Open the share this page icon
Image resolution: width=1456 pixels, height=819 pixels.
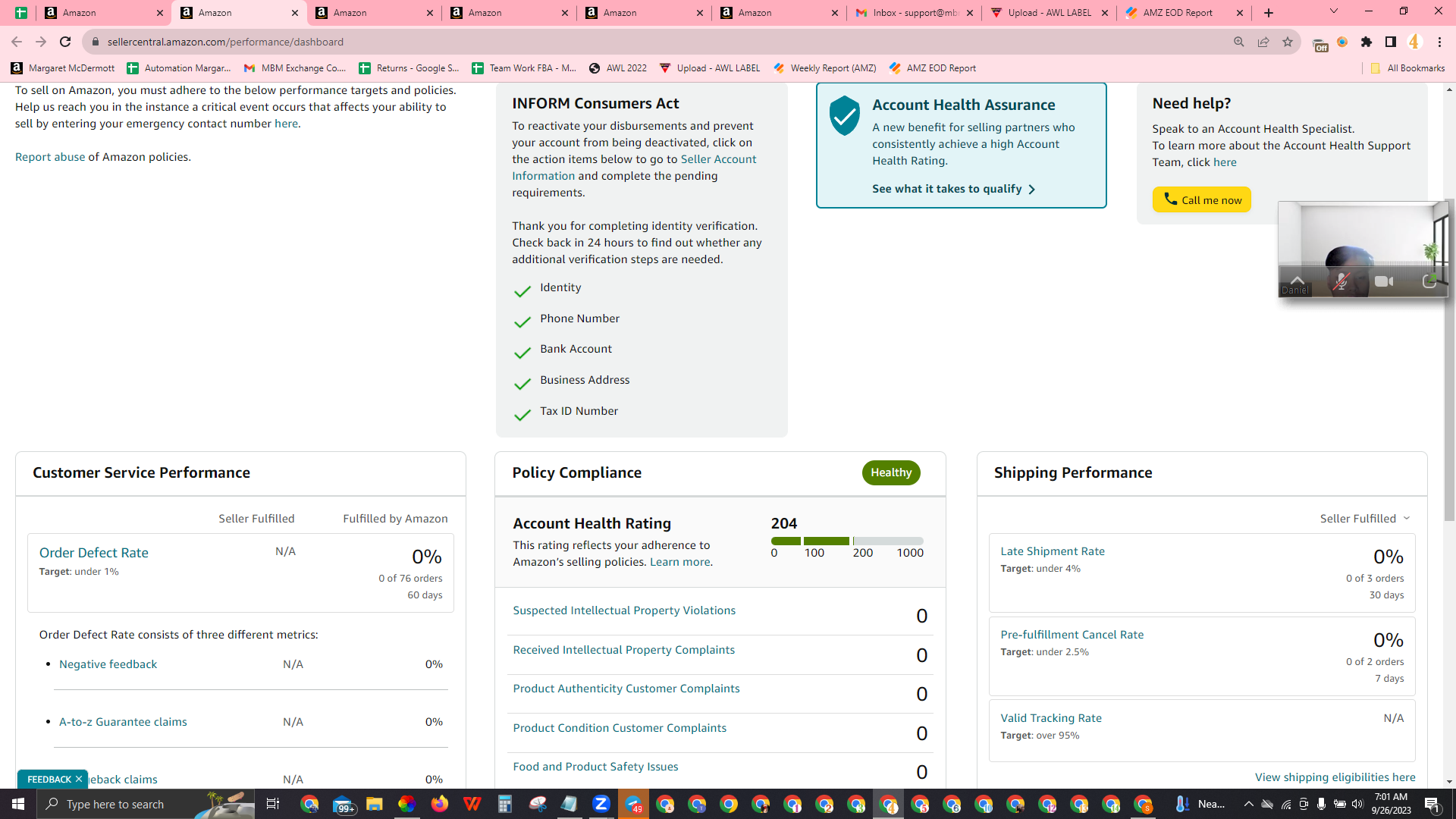(1263, 42)
